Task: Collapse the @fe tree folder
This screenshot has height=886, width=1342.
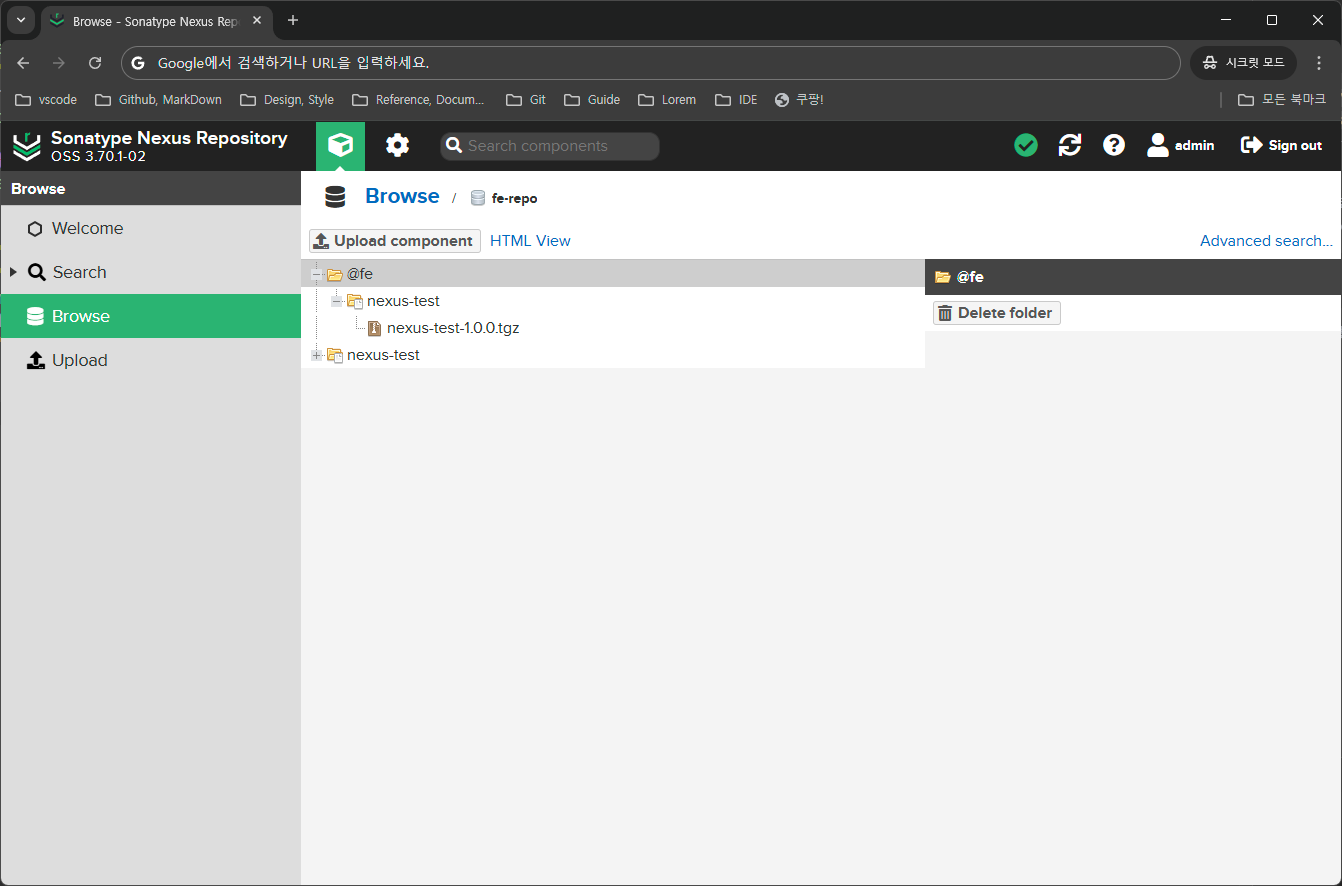Action: (x=317, y=274)
